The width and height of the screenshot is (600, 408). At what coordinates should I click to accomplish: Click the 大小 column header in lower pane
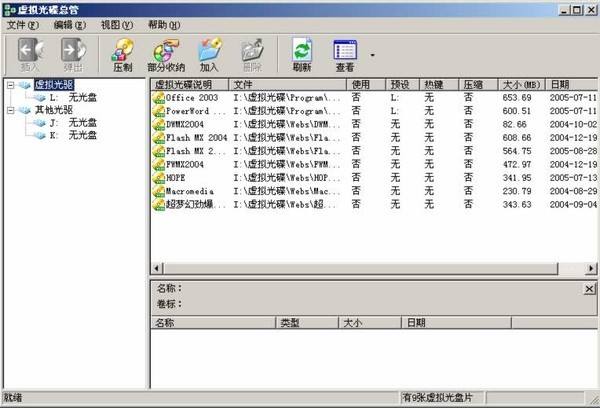(370, 323)
